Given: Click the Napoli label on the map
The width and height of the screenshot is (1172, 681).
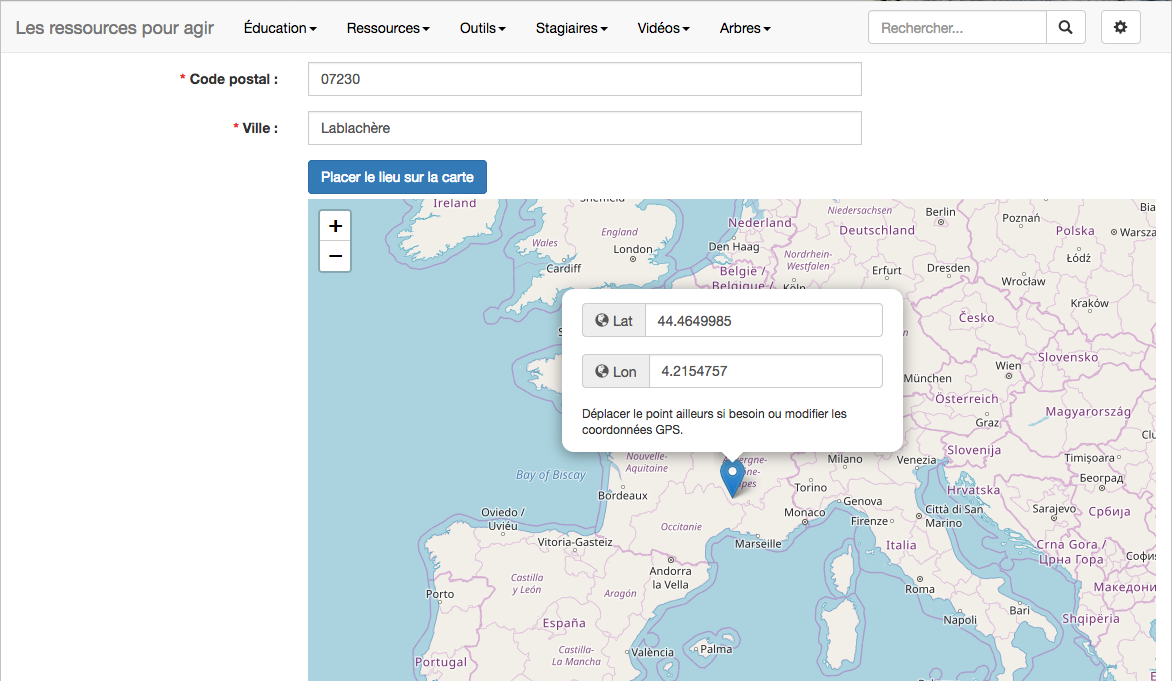Looking at the screenshot, I should tap(960, 620).
